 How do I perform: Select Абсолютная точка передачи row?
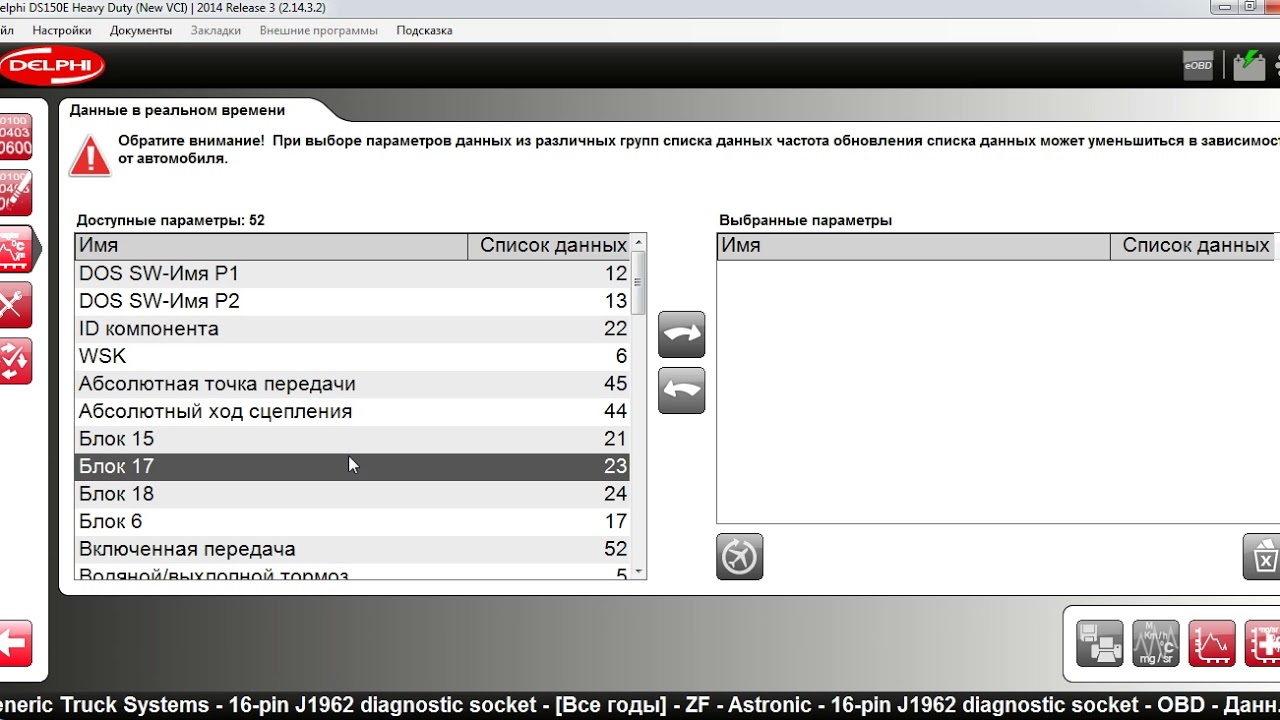tap(353, 384)
